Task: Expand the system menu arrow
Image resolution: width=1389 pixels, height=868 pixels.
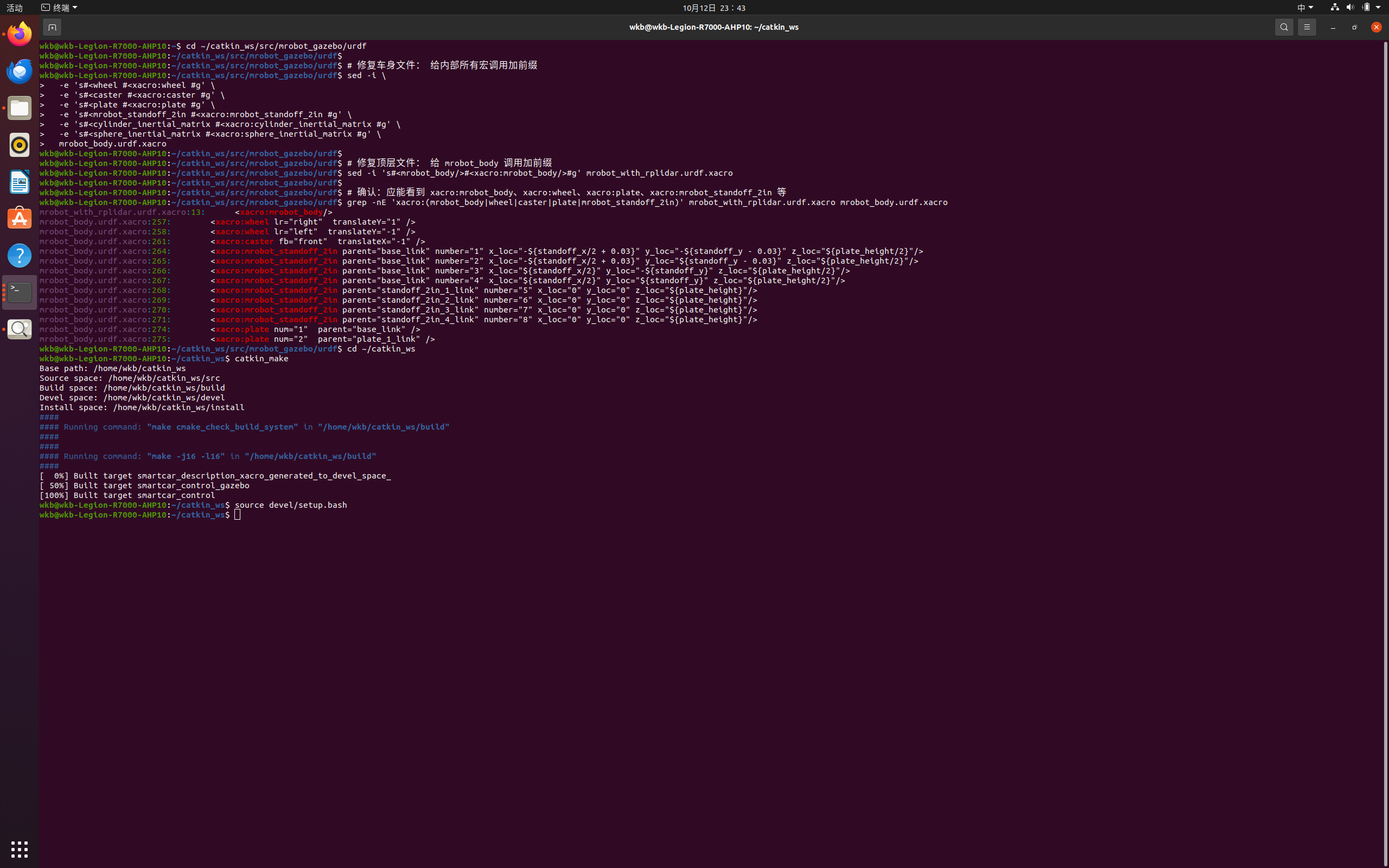Action: click(1378, 8)
